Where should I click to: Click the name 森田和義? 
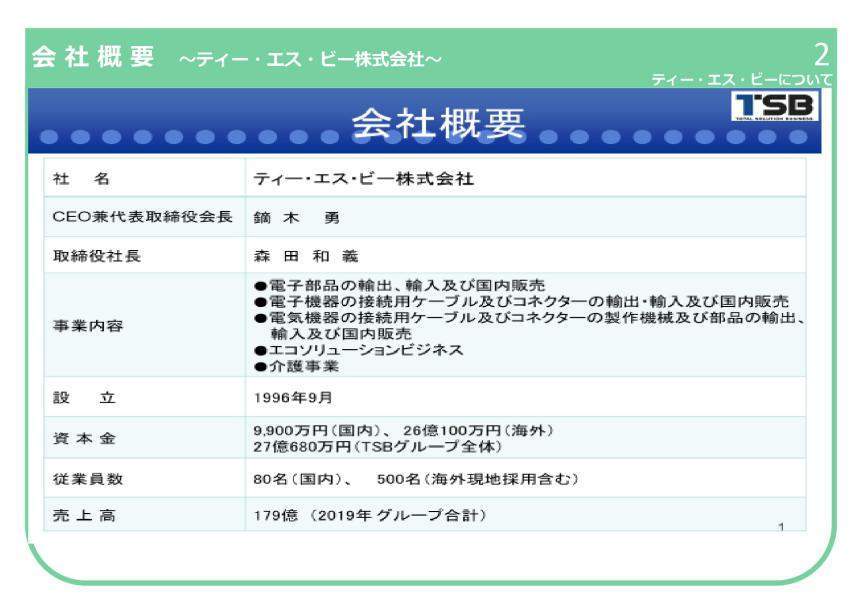pos(306,256)
